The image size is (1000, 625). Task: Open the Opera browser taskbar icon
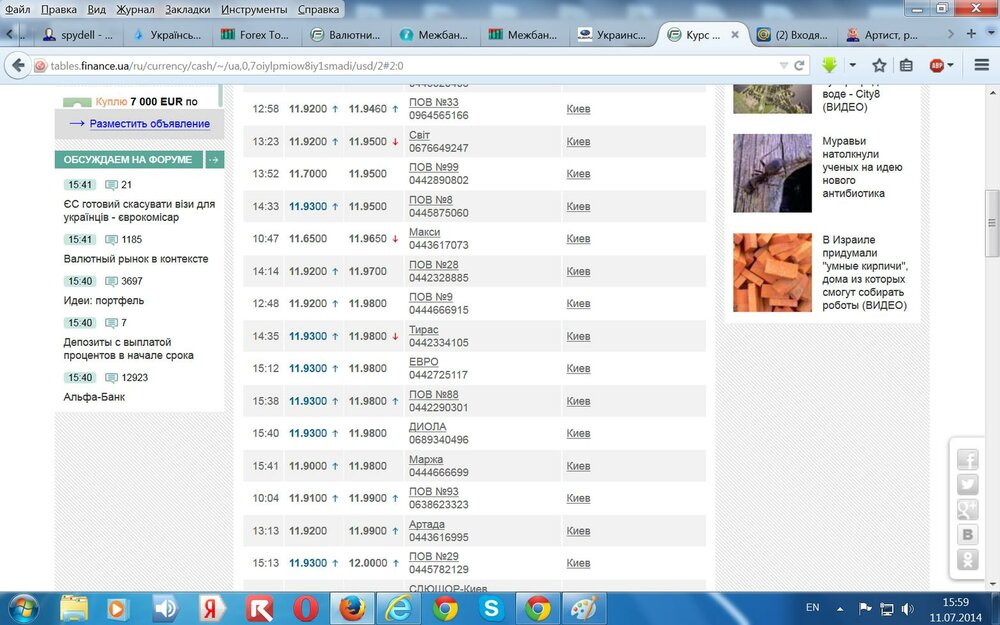tap(305, 608)
